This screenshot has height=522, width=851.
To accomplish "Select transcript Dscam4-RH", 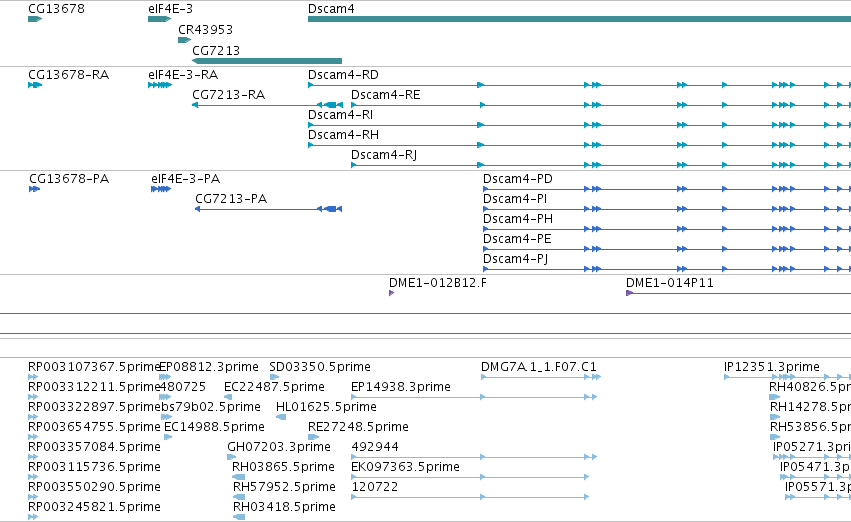I will pyautogui.click(x=343, y=135).
